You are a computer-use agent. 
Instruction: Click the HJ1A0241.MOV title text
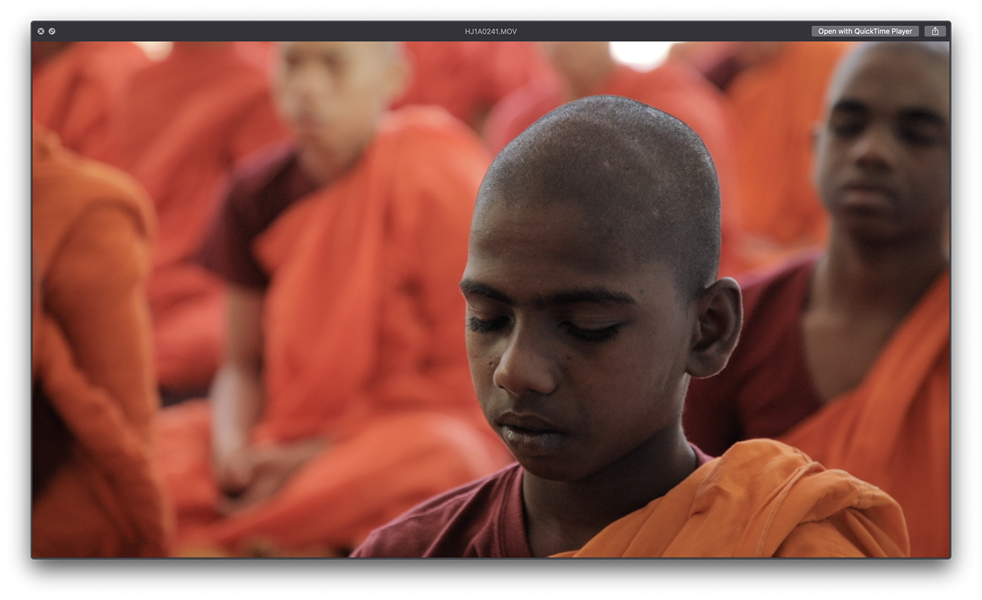pos(491,31)
